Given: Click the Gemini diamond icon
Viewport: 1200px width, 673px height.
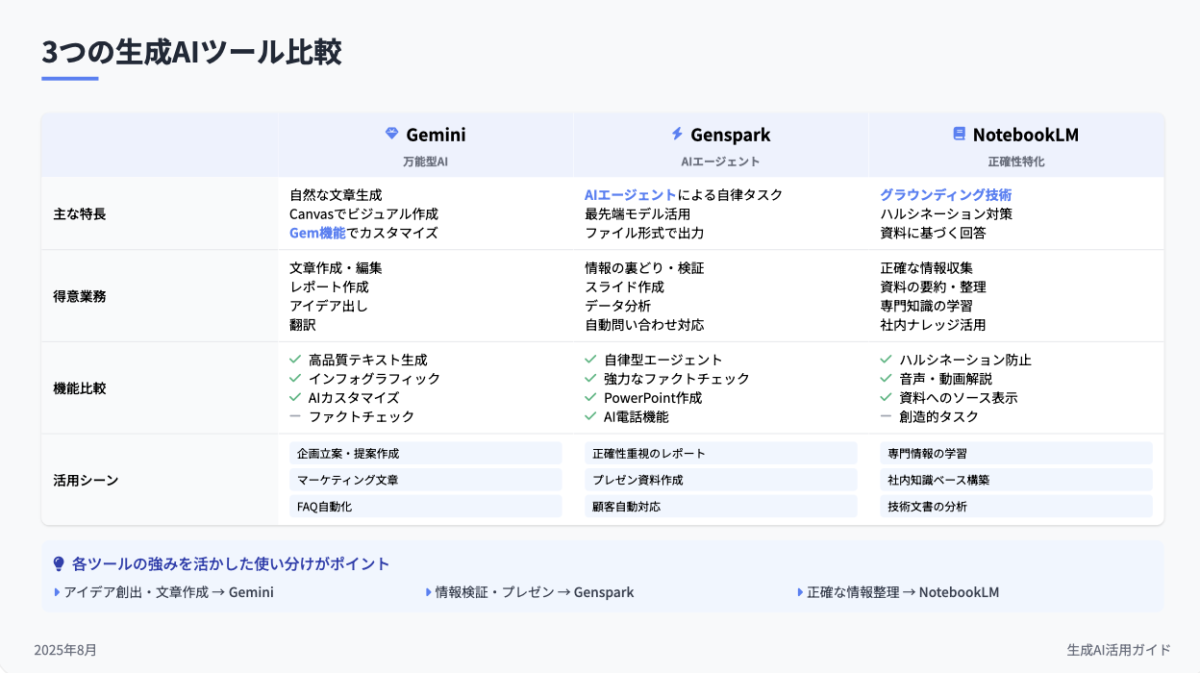Looking at the screenshot, I should pos(392,134).
